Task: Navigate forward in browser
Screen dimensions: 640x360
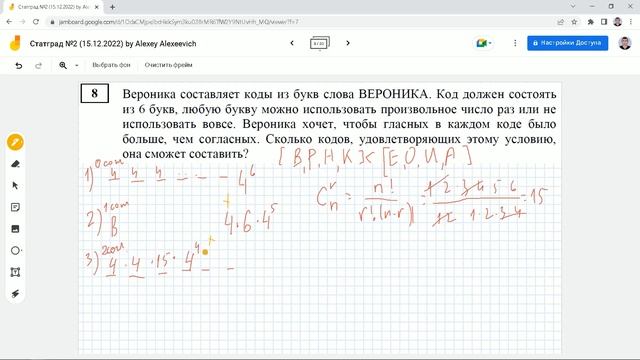Action: (x=22, y=22)
